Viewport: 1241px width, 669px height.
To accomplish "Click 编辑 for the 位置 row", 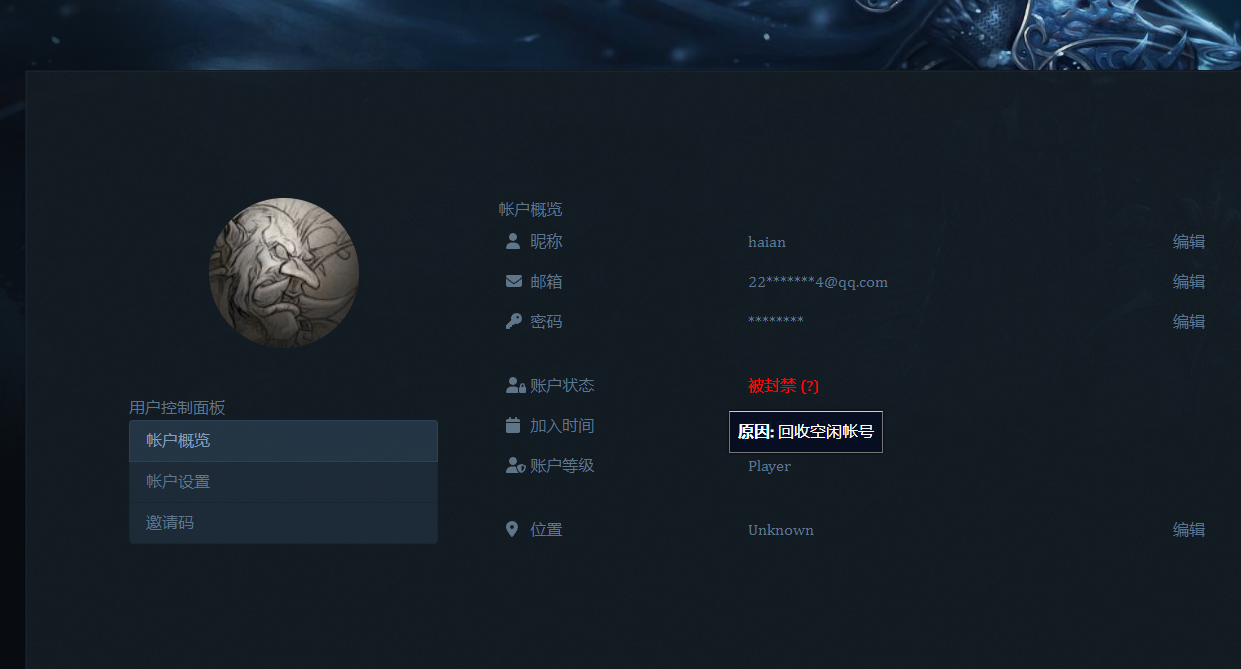I will [x=1189, y=529].
